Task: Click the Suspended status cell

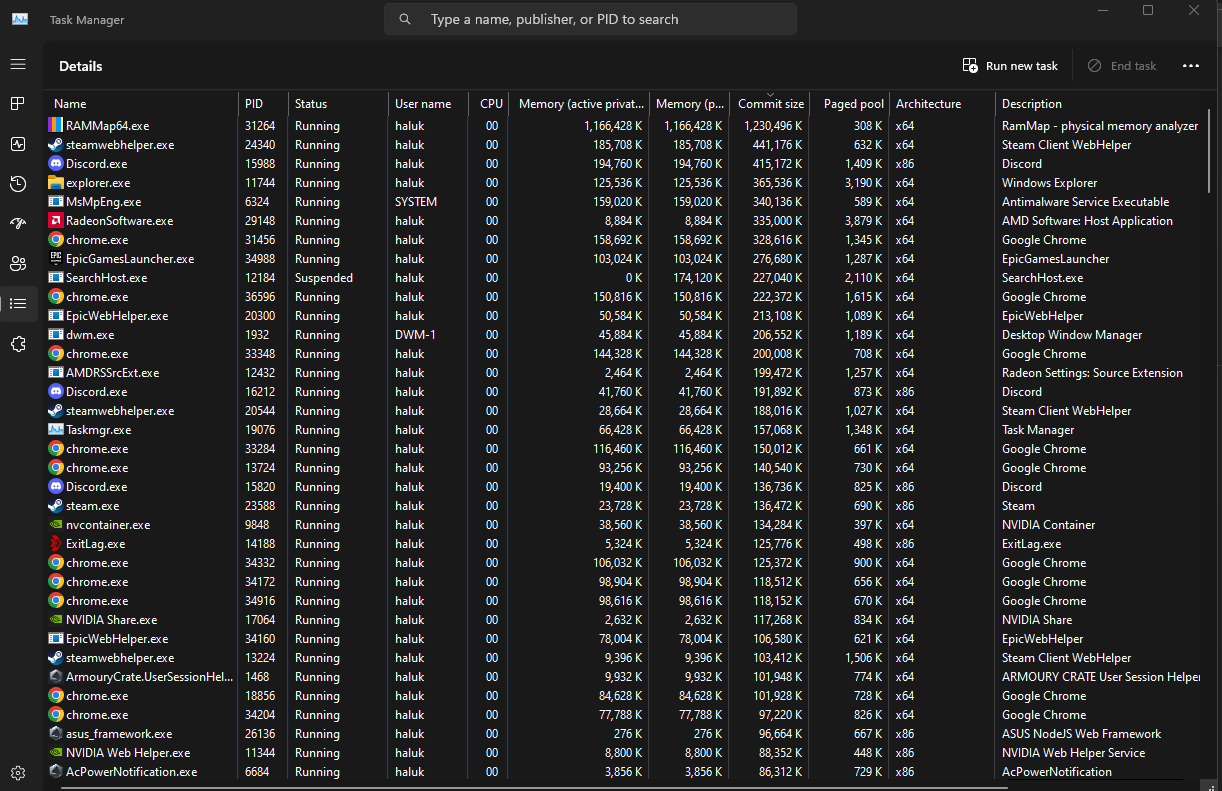Action: (x=324, y=278)
